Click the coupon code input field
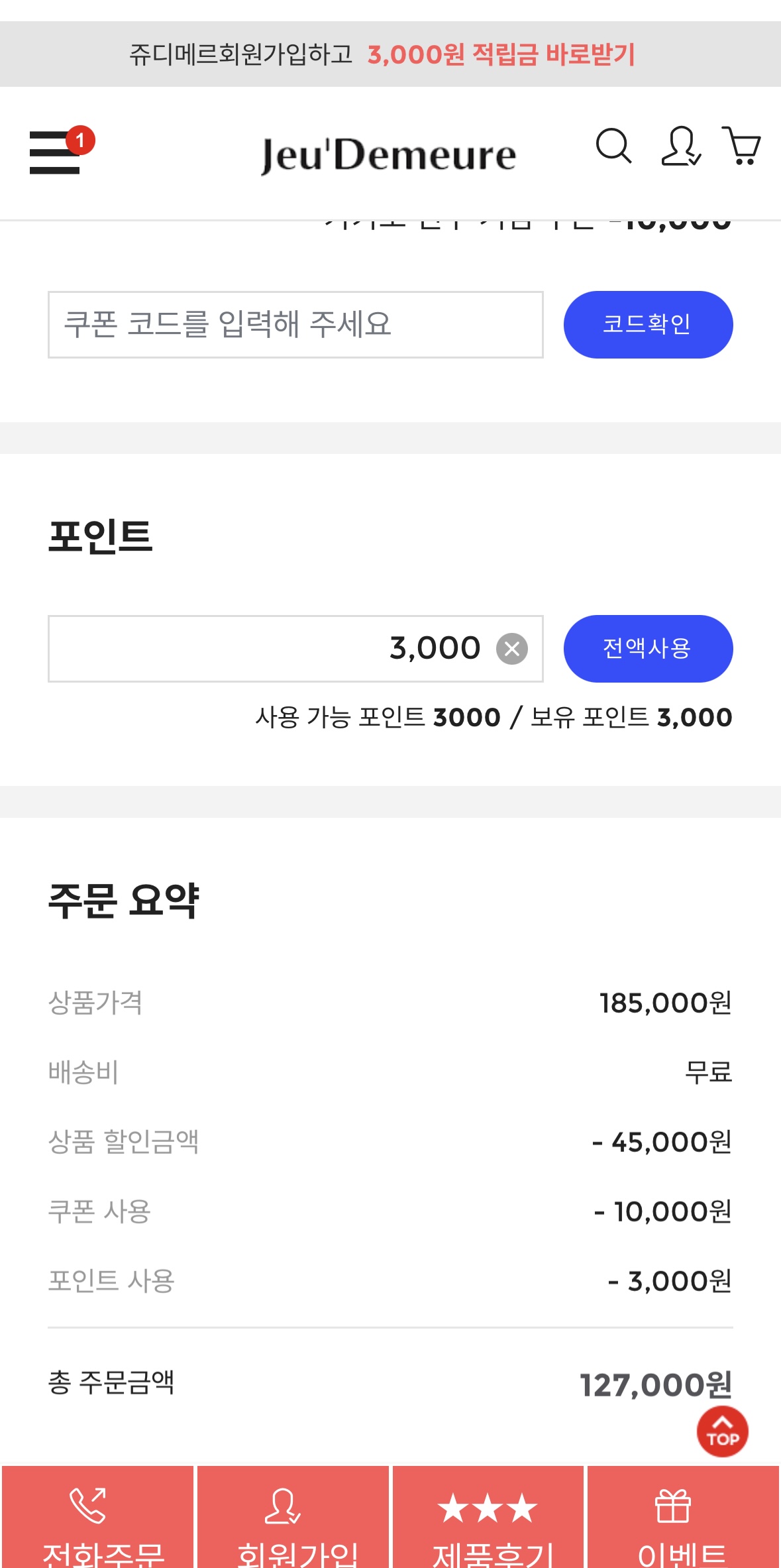 pyautogui.click(x=295, y=325)
